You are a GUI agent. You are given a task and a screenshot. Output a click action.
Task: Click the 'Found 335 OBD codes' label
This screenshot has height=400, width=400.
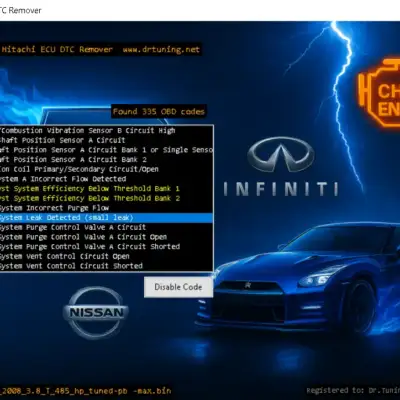point(159,112)
